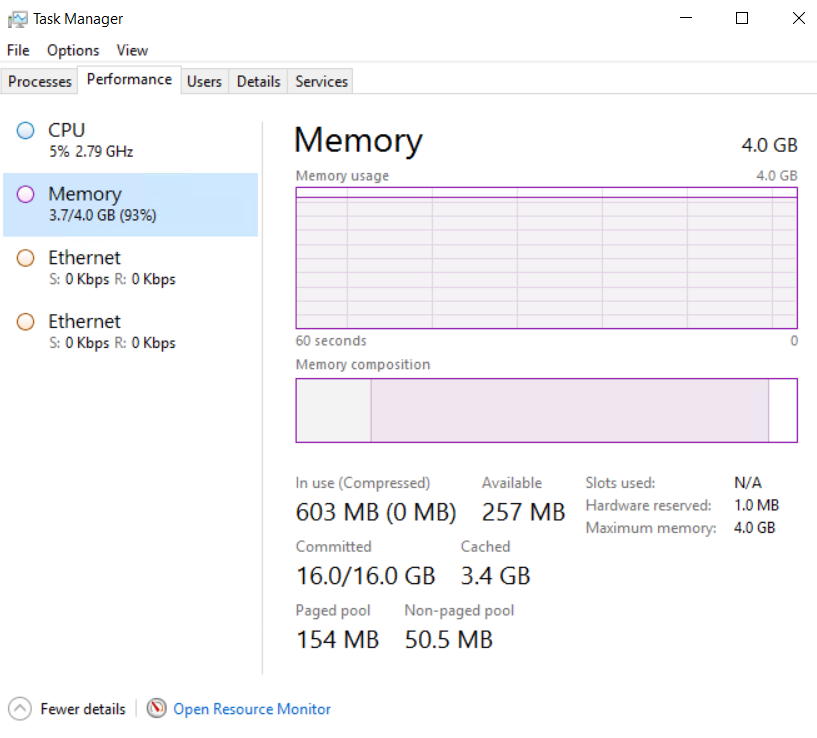Click the Memory composition bar

click(546, 409)
